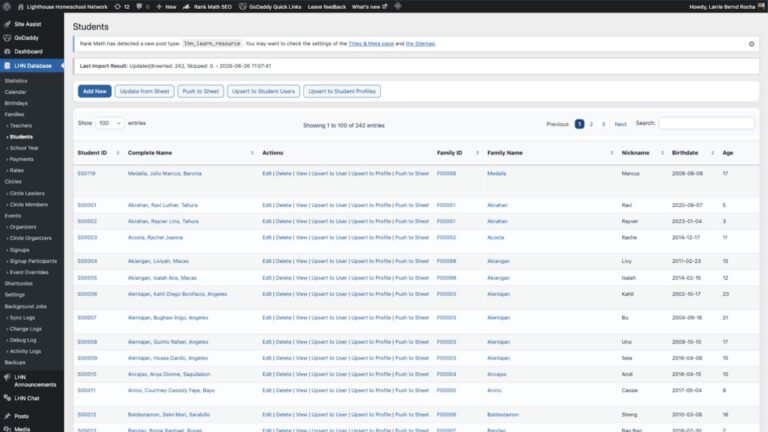768x432 pixels.
Task: Open Leave feedback in admin bar
Action: [x=327, y=7]
